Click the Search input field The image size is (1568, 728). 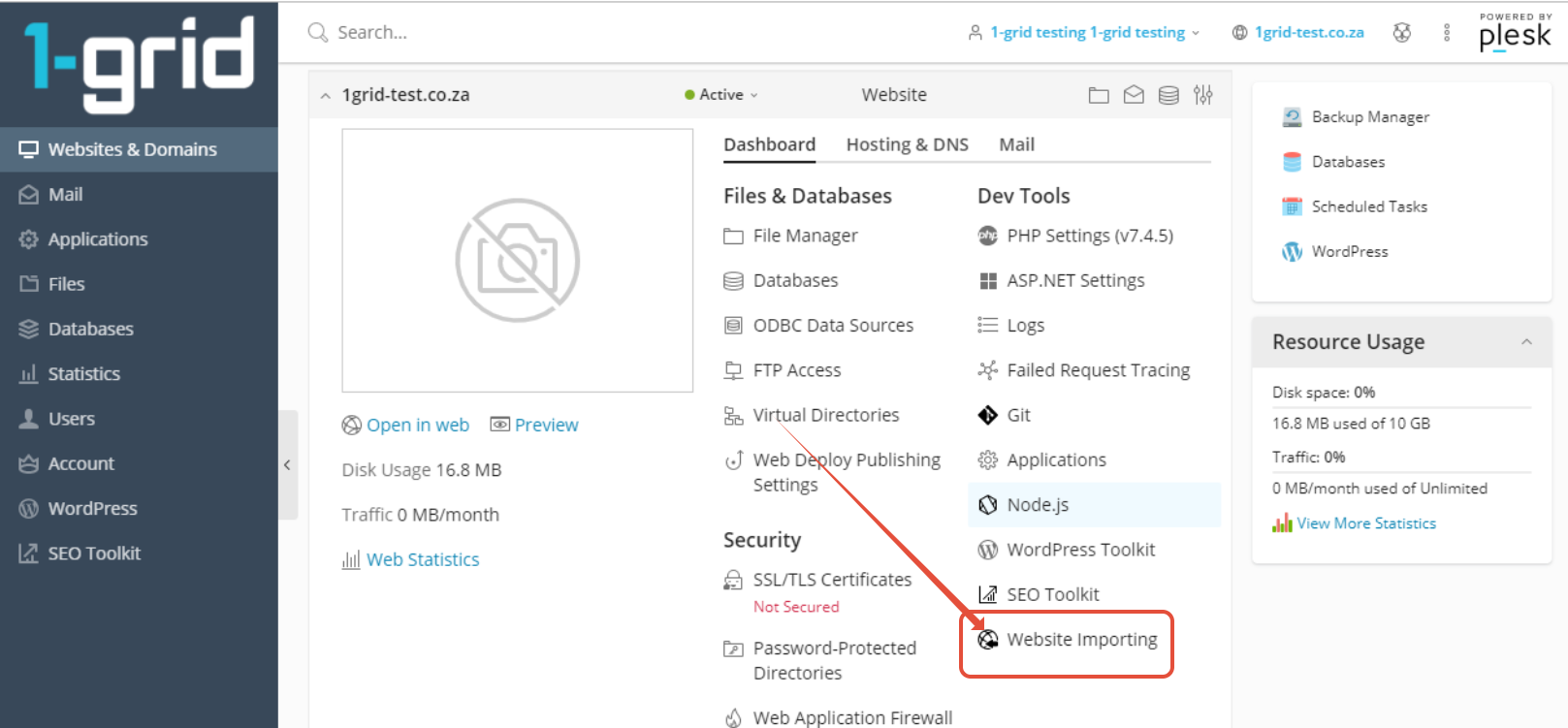point(621,33)
